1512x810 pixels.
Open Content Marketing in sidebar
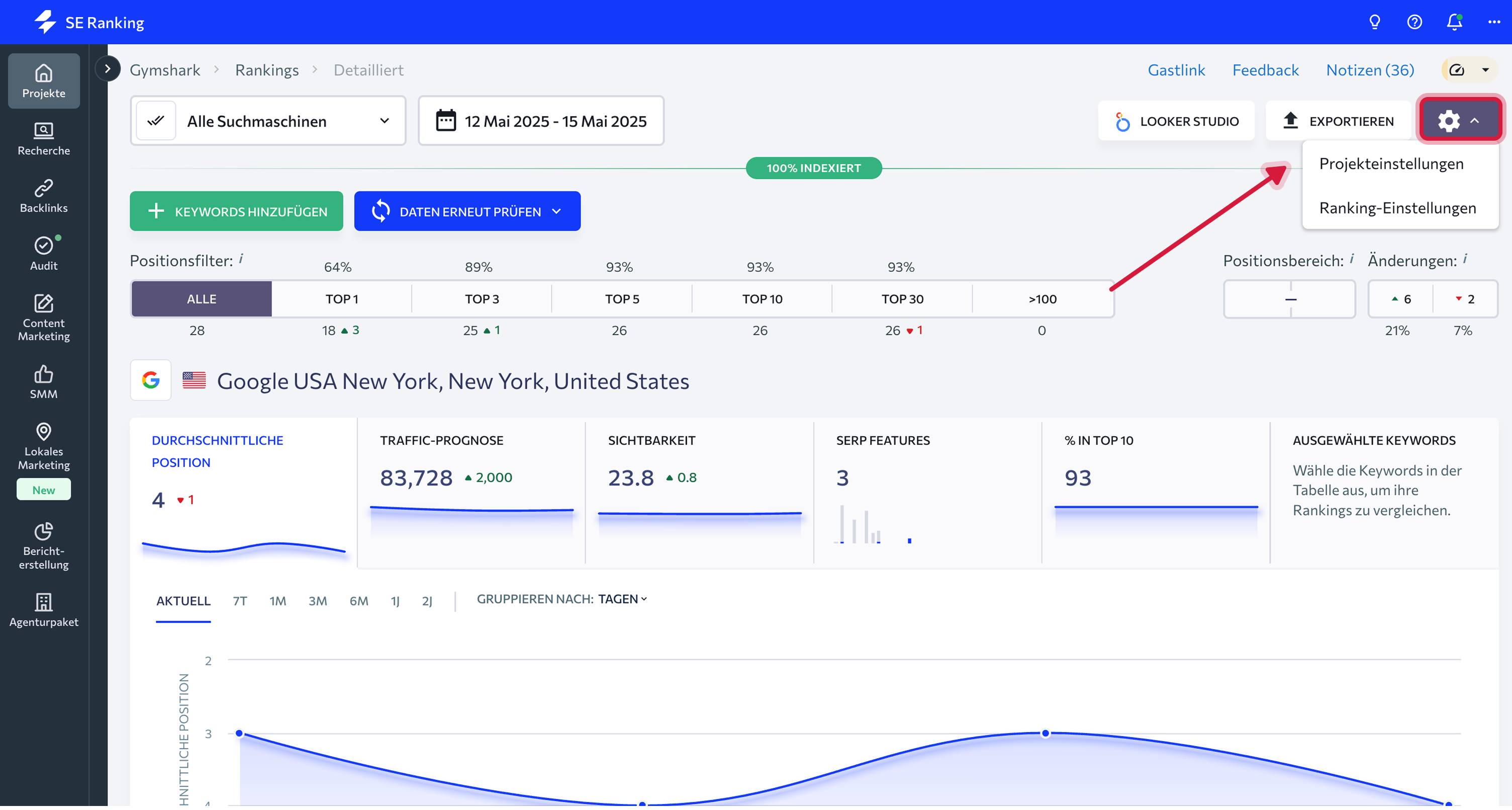43,318
